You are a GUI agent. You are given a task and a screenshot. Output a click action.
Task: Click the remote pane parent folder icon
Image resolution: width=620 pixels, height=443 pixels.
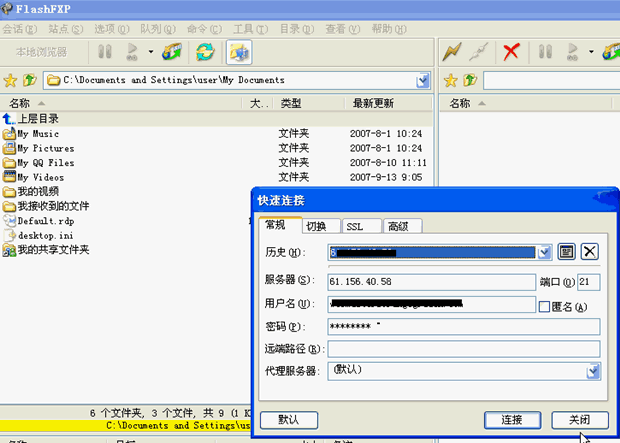470,80
